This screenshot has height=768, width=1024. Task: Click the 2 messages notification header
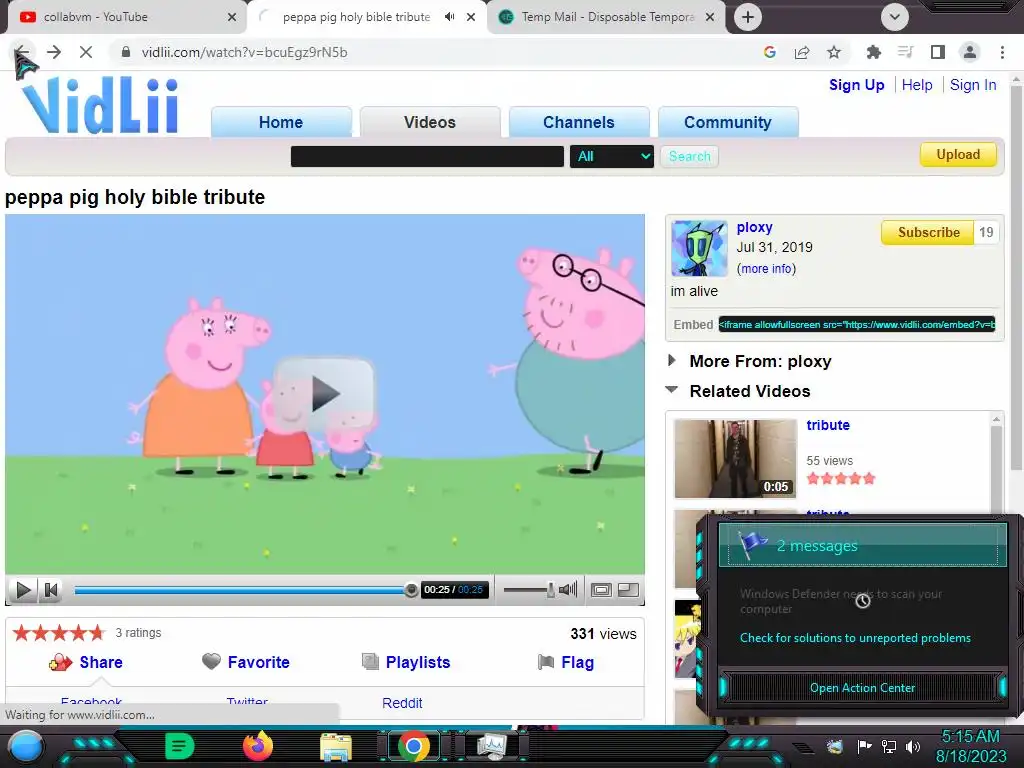[x=862, y=545]
